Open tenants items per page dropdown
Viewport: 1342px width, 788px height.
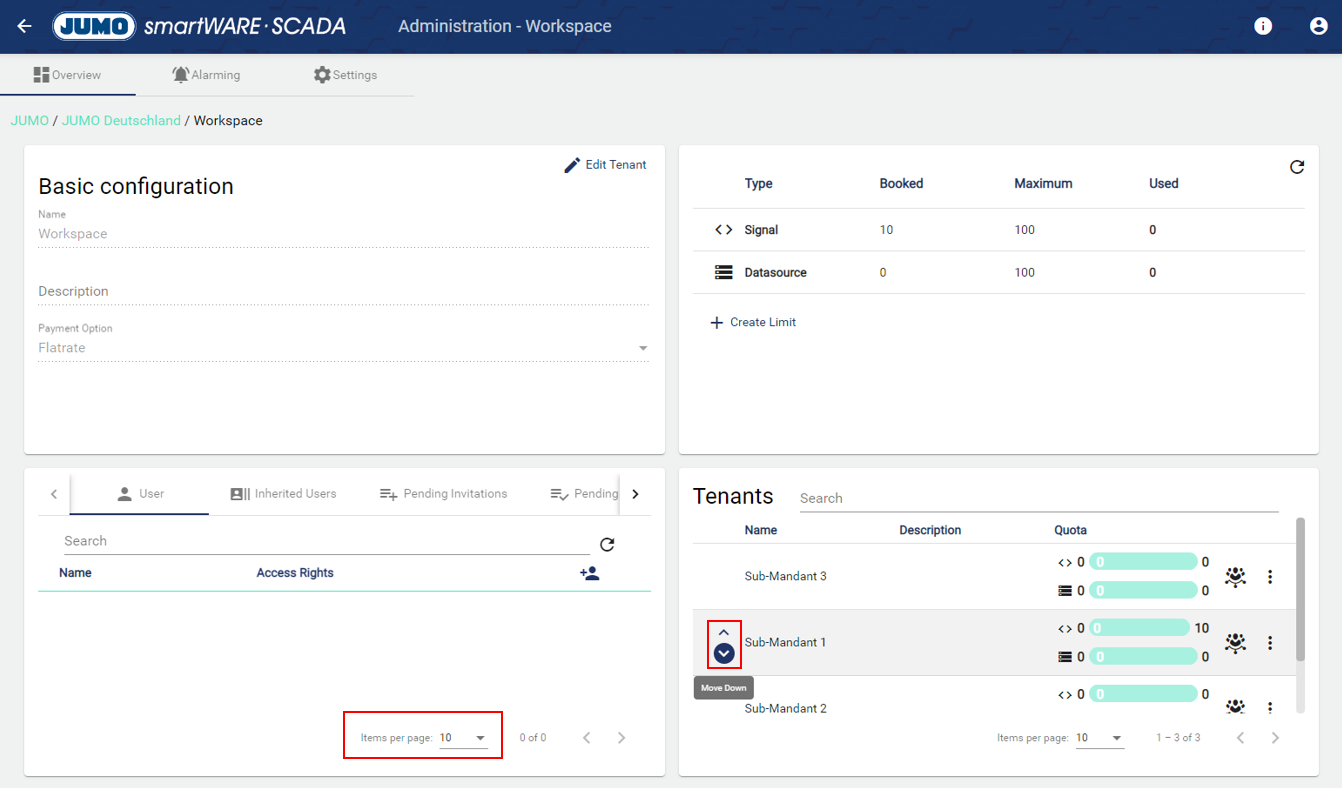[1099, 738]
